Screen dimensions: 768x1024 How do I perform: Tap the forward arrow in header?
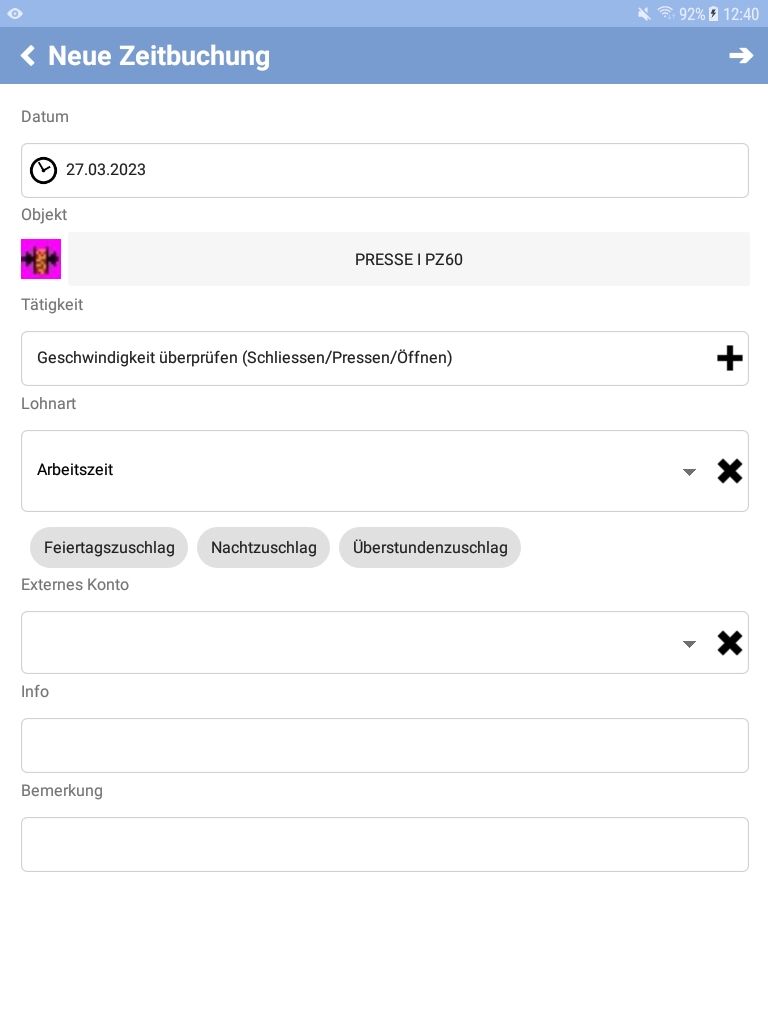[x=741, y=56]
